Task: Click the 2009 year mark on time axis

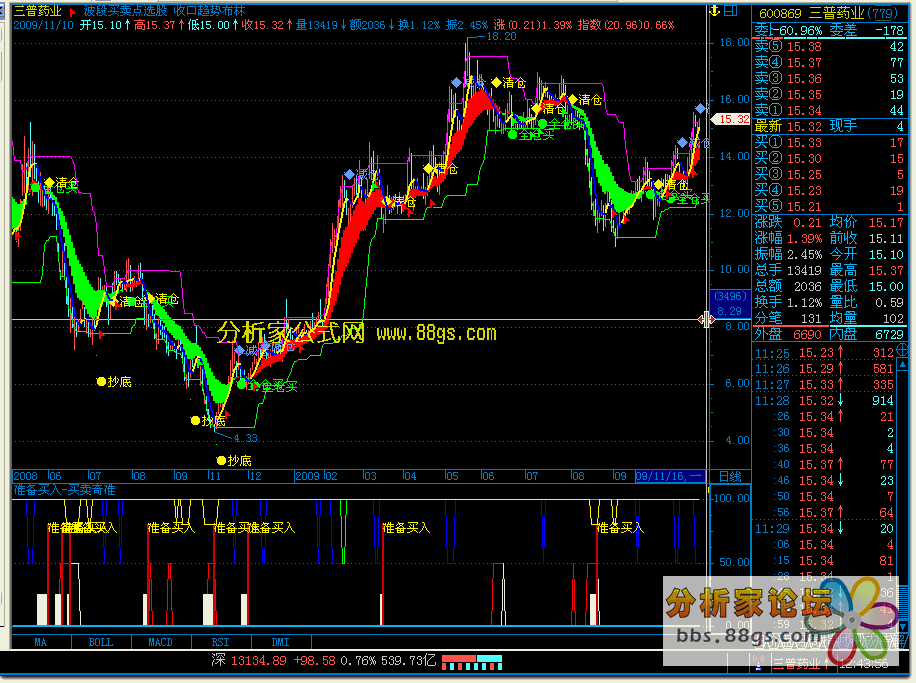Action: 307,476
